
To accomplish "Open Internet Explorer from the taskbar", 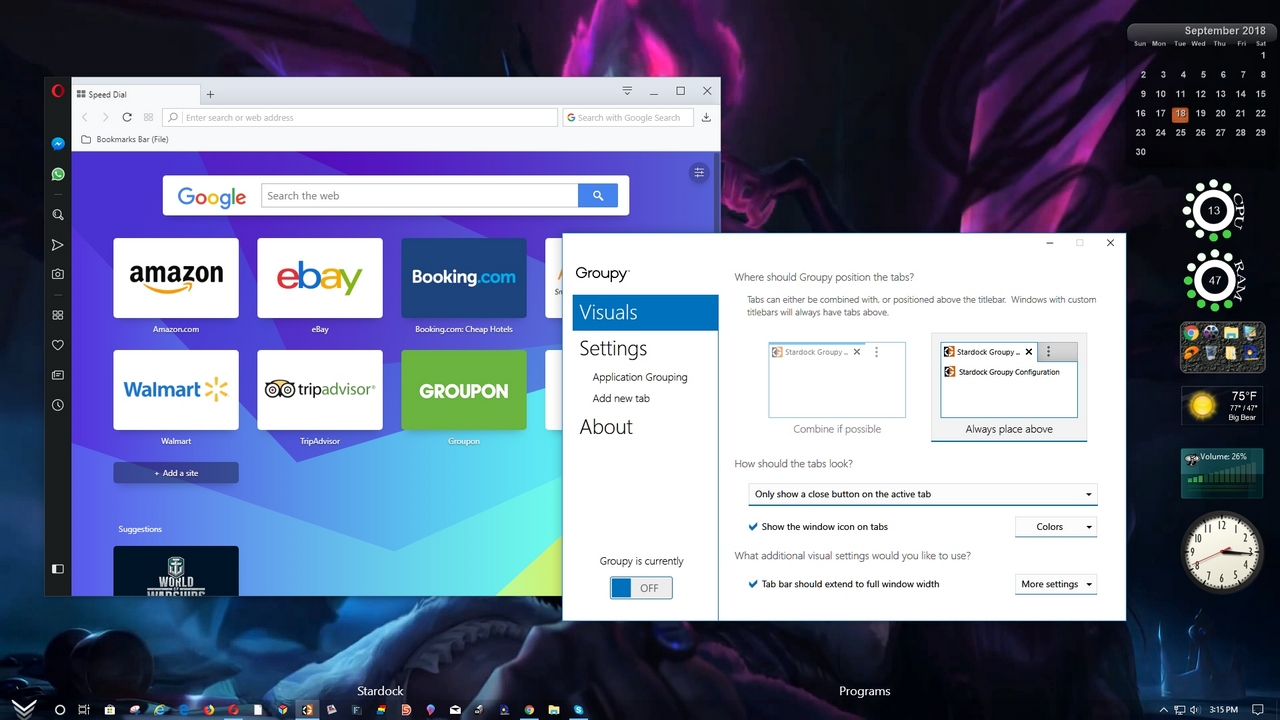I will (159, 710).
